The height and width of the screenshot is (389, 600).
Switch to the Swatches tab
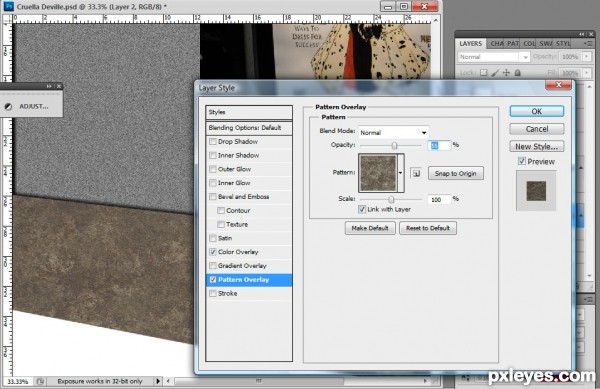[x=546, y=44]
